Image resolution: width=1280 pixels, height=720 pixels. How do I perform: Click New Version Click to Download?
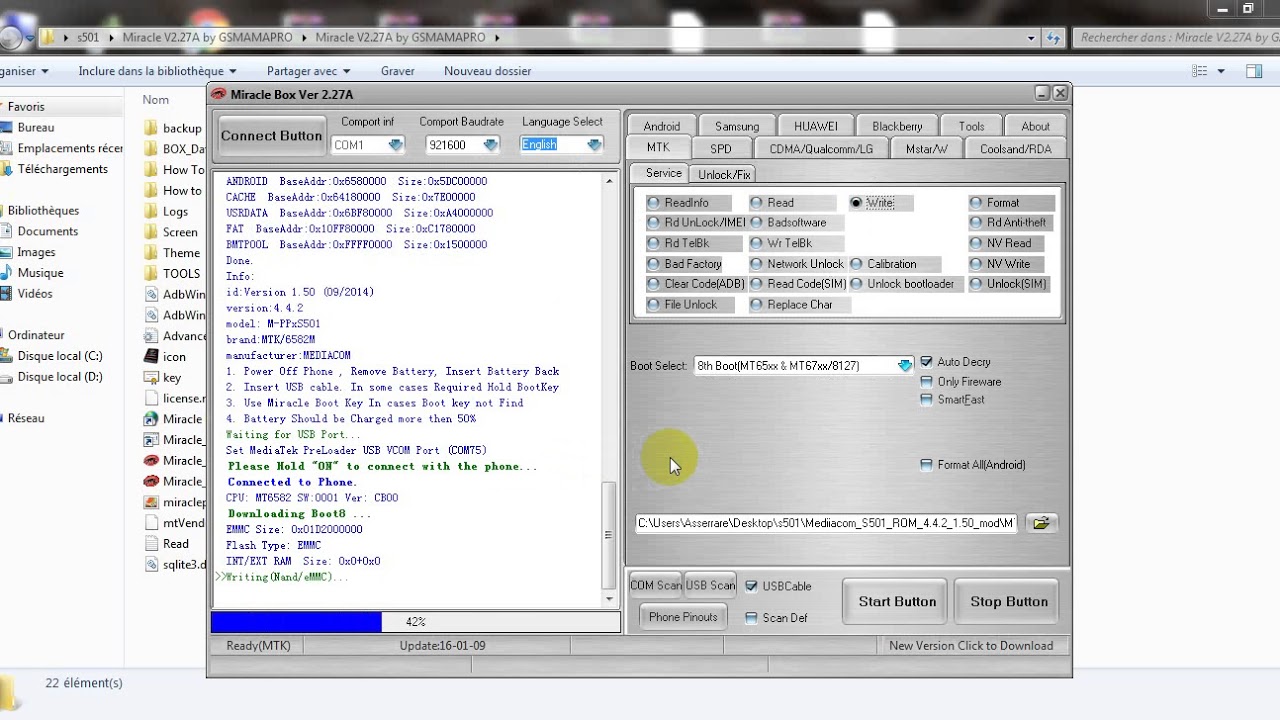971,646
